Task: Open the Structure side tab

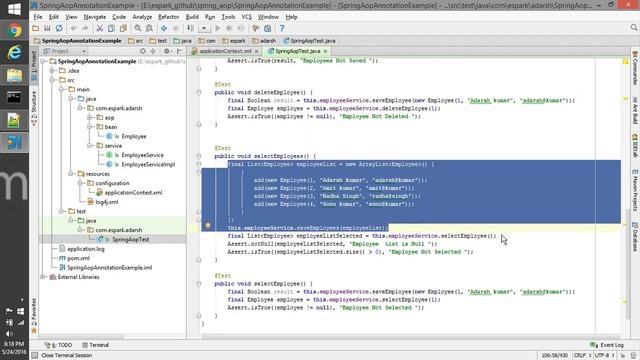Action: [x=34, y=108]
